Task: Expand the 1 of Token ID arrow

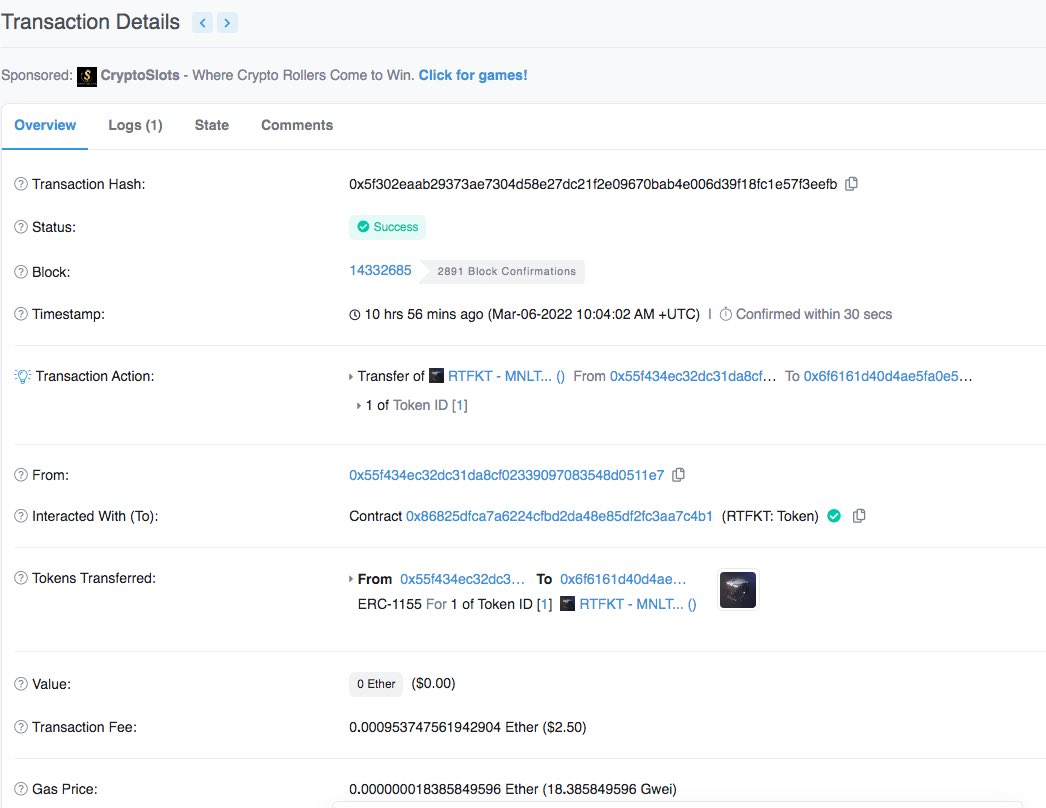Action: (359, 406)
